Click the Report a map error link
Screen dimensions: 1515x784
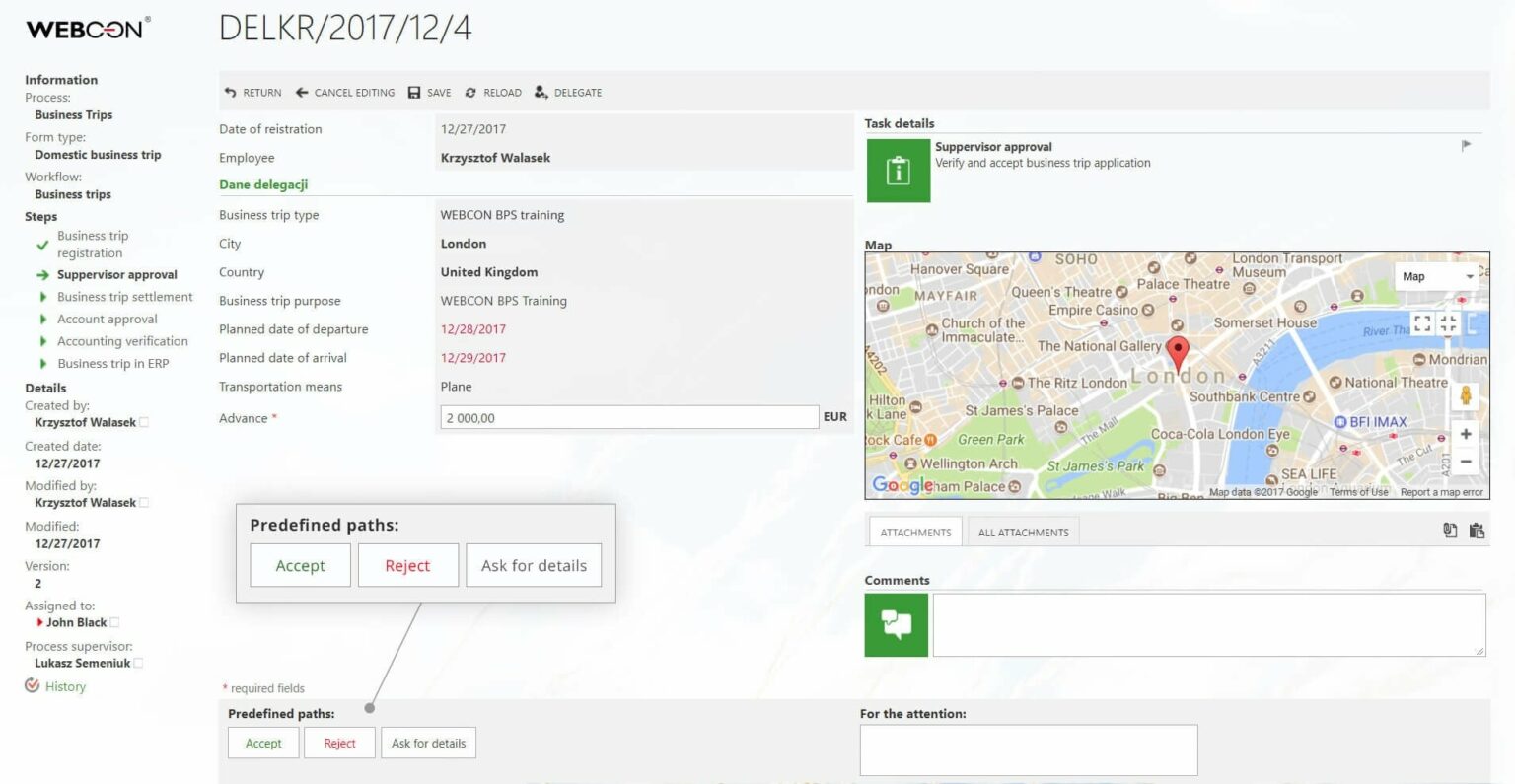[1441, 492]
